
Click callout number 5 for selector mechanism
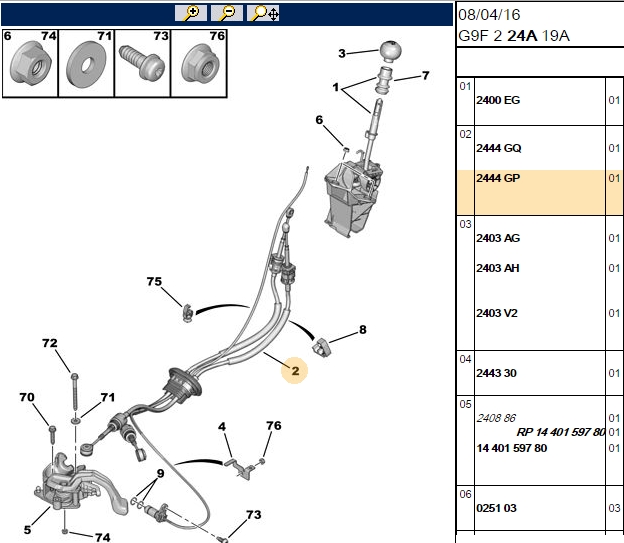click(x=27, y=530)
